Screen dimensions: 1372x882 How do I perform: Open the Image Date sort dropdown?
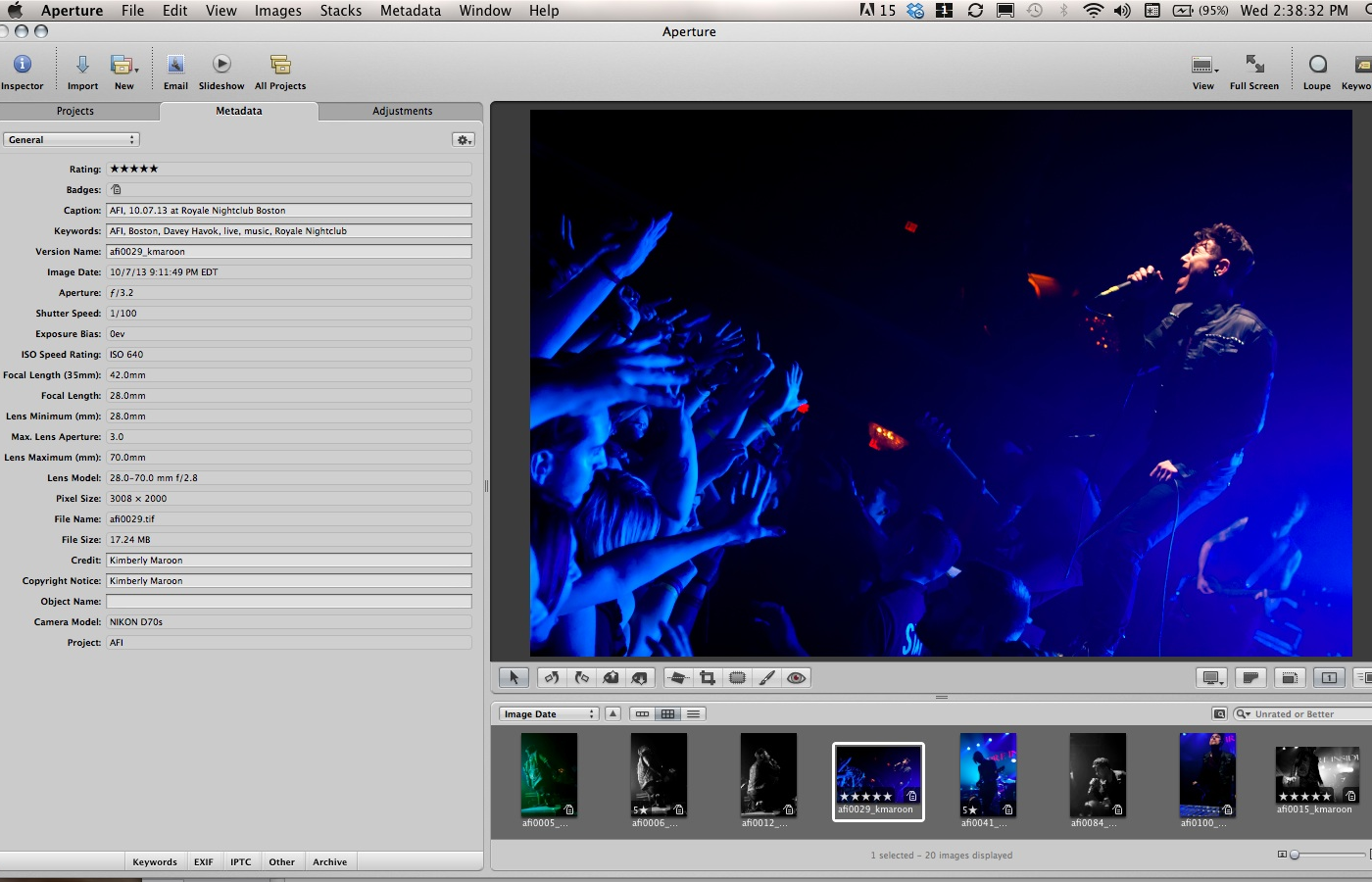pos(548,714)
